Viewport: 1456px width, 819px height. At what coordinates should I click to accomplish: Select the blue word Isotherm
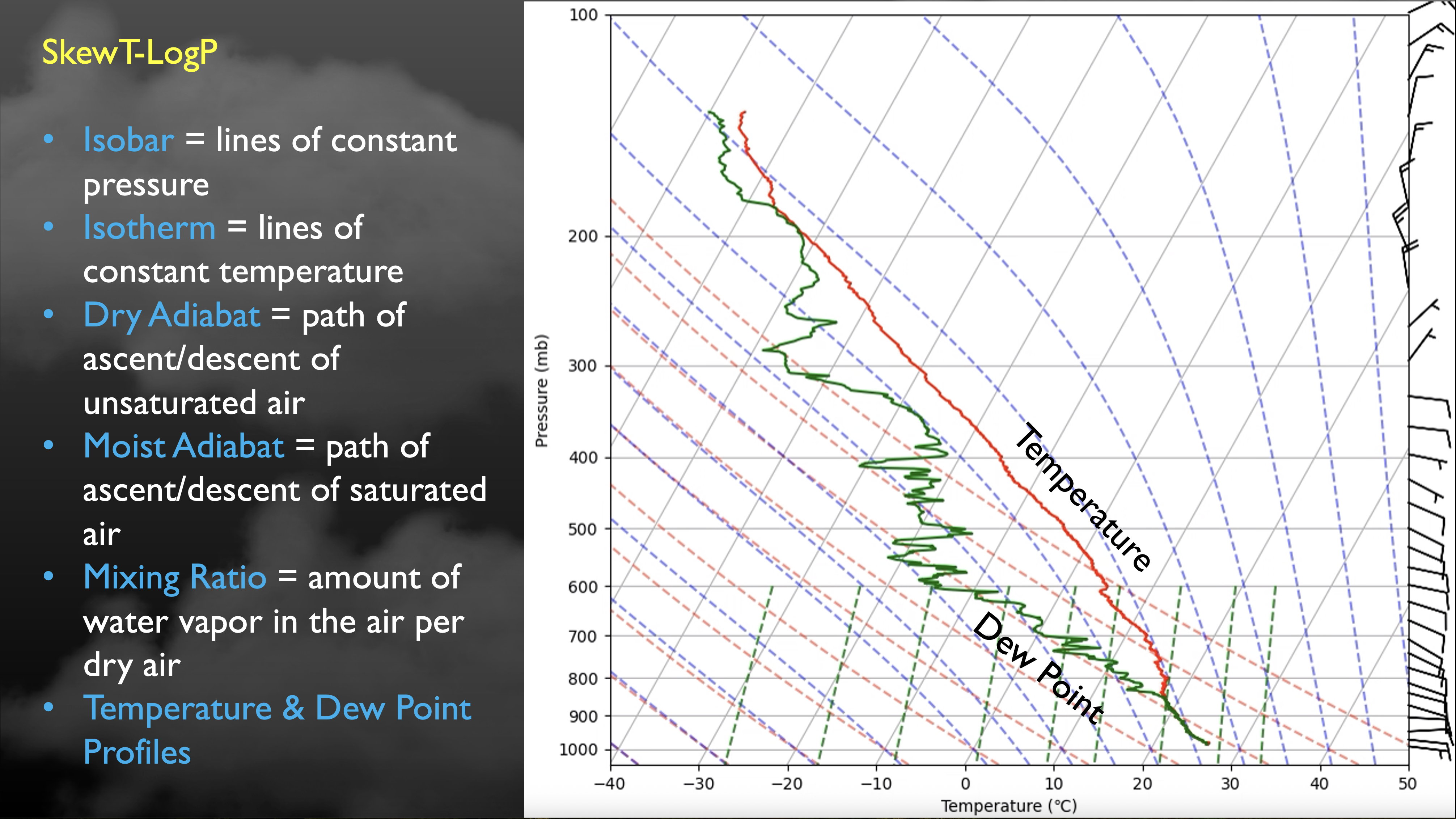click(x=150, y=227)
